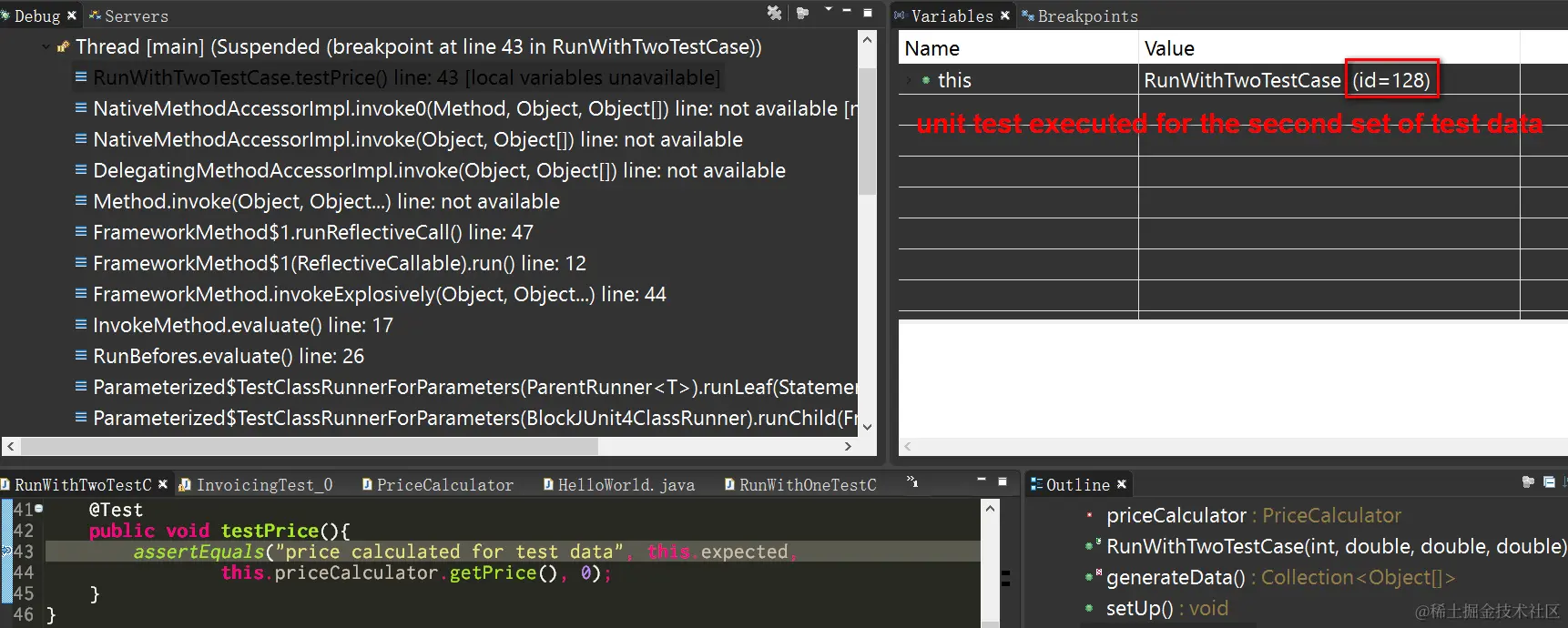
Task: Click the Debug view horizontal scrollbar
Action: [310, 446]
